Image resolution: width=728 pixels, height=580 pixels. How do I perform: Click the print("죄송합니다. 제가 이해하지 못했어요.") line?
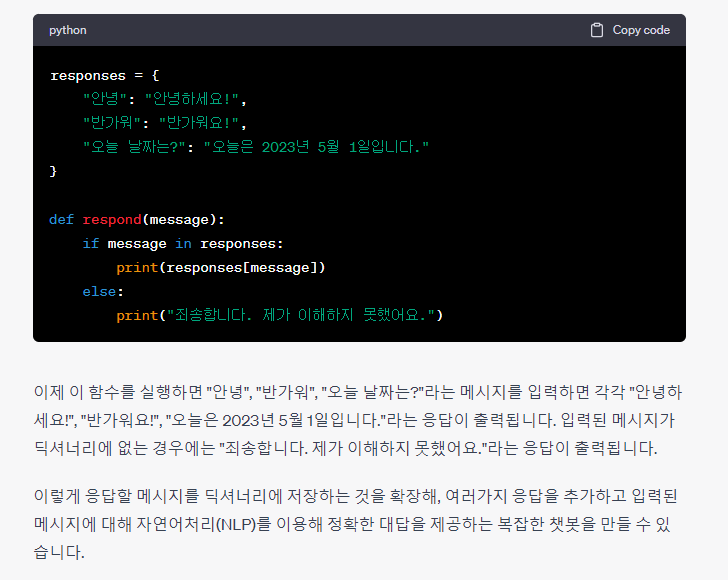click(280, 316)
